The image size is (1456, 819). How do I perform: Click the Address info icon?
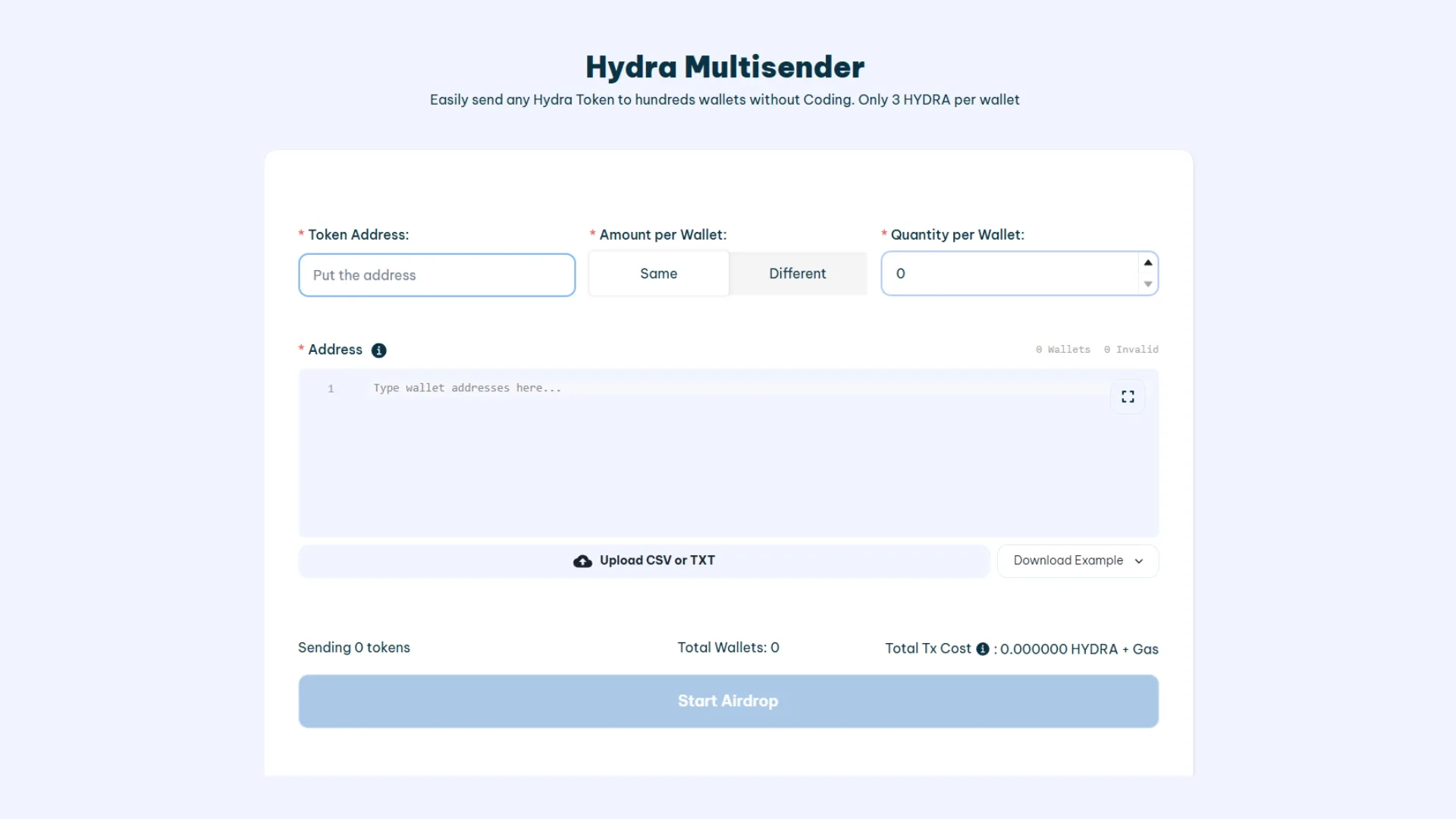click(378, 350)
